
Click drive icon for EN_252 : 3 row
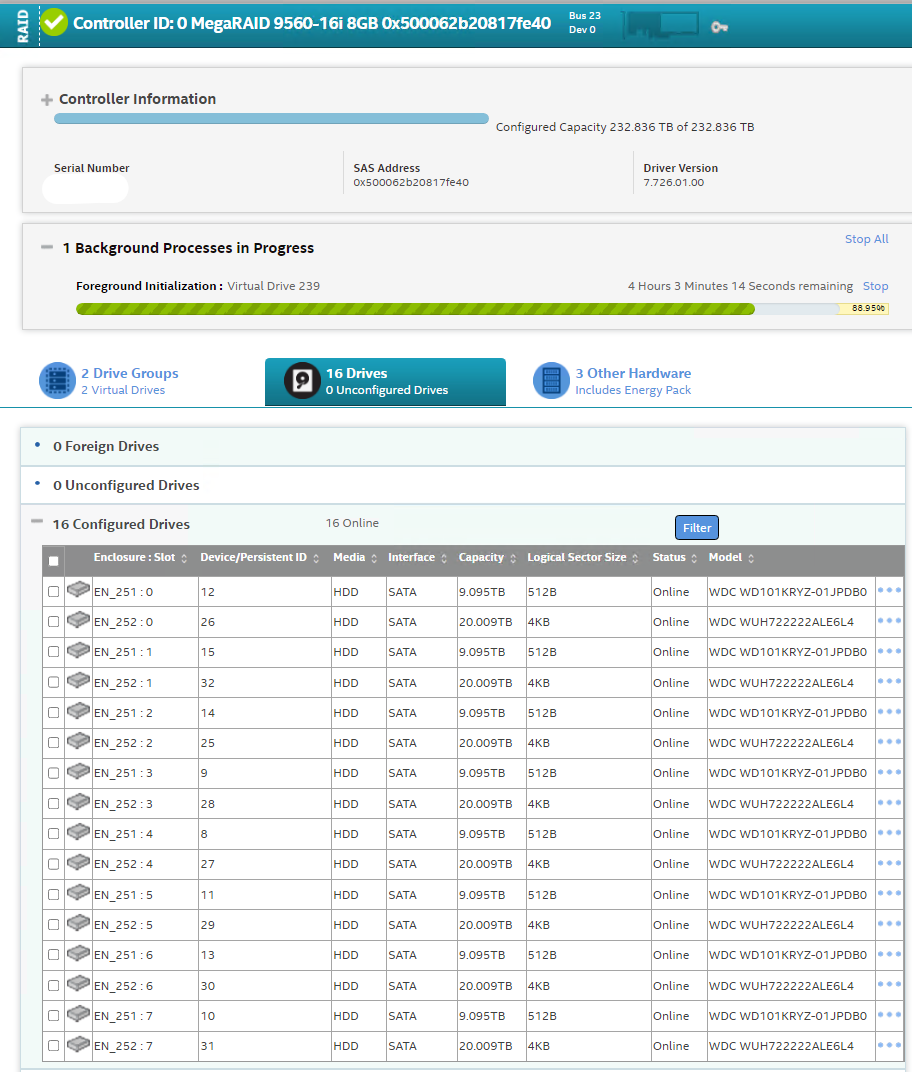pos(78,802)
